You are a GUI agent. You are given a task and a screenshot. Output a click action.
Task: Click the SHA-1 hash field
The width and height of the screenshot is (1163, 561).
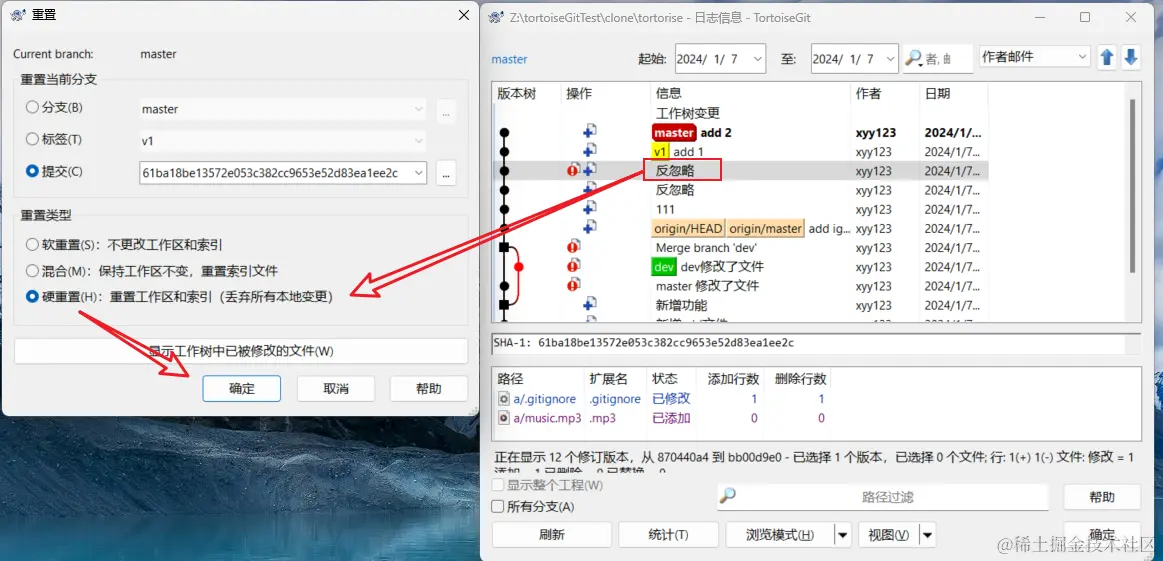[x=814, y=344]
